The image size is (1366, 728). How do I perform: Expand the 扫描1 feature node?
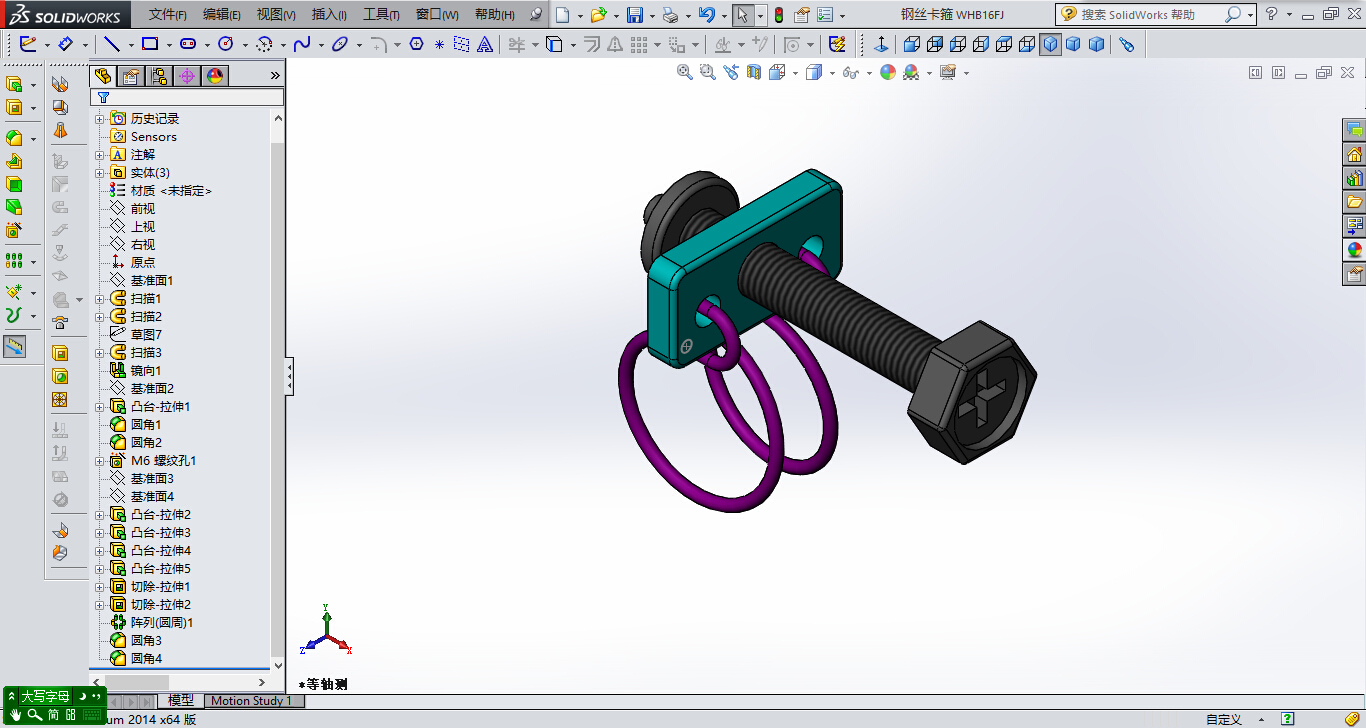99,299
